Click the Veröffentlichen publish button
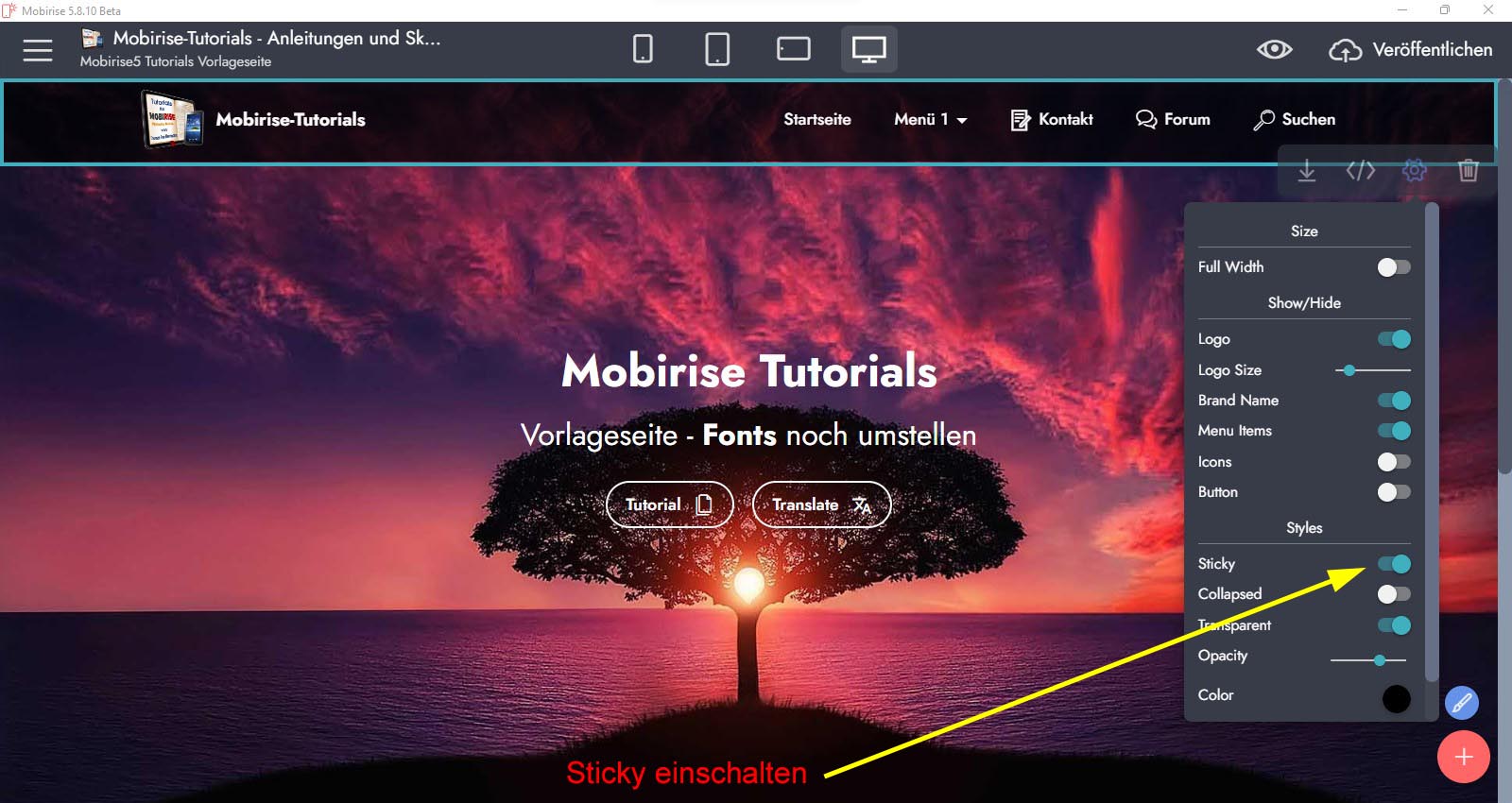This screenshot has height=803, width=1512. 1411,49
